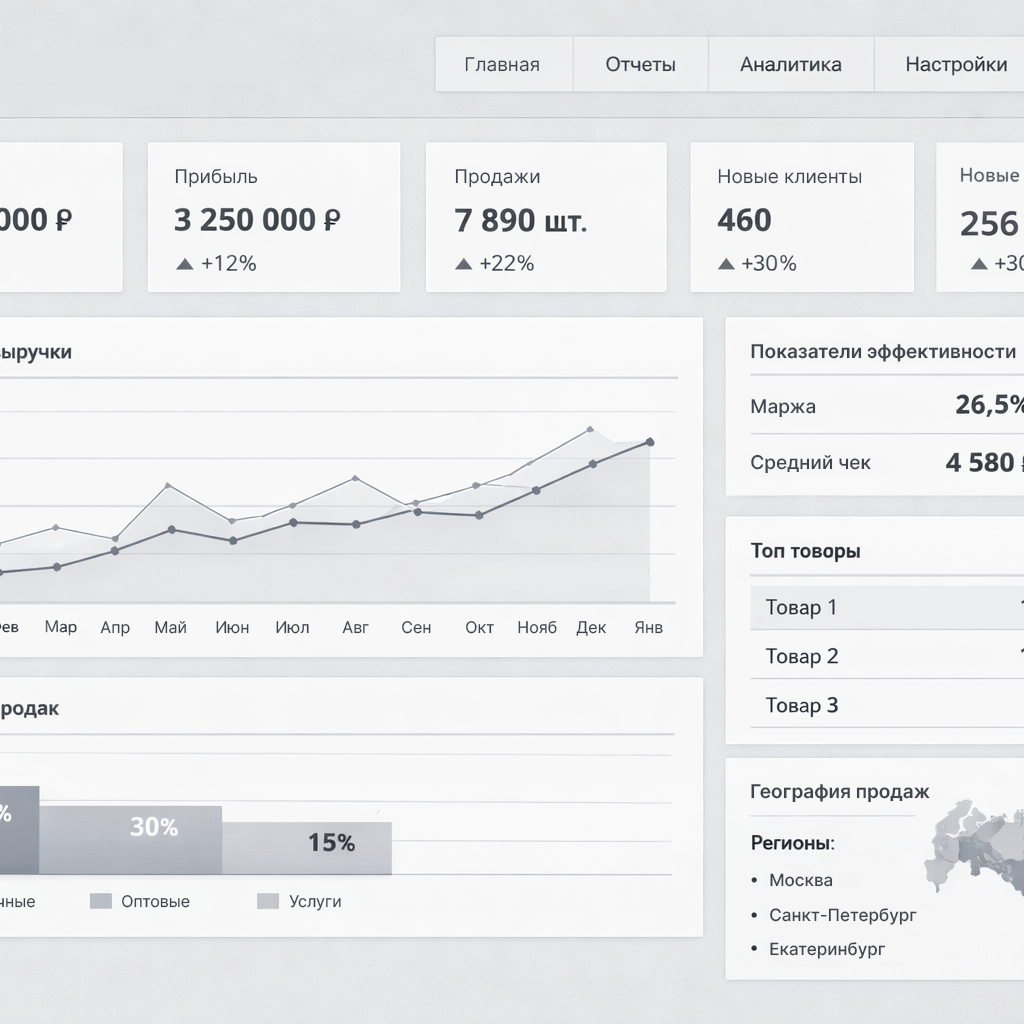Click the Услуги legend label
The width and height of the screenshot is (1024, 1024).
315,901
